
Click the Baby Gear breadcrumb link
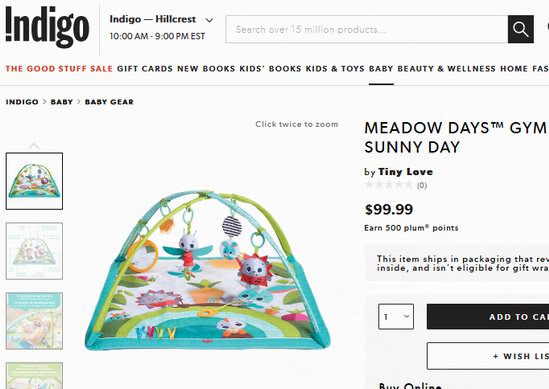[x=109, y=102]
